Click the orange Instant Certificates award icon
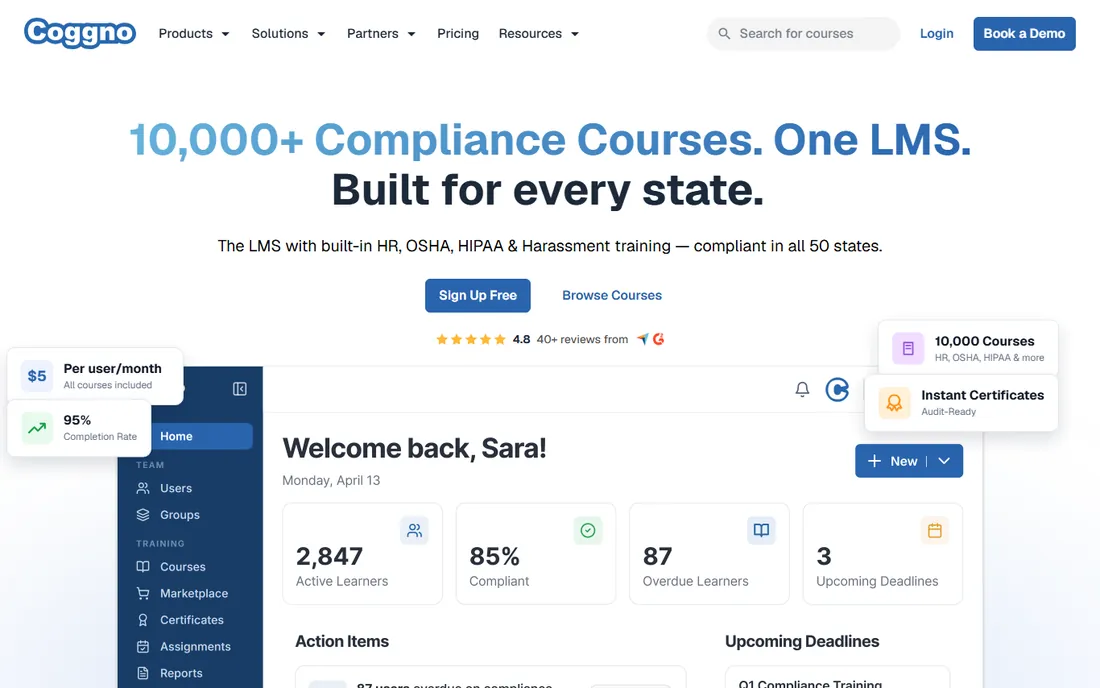The height and width of the screenshot is (688, 1100). coord(894,403)
